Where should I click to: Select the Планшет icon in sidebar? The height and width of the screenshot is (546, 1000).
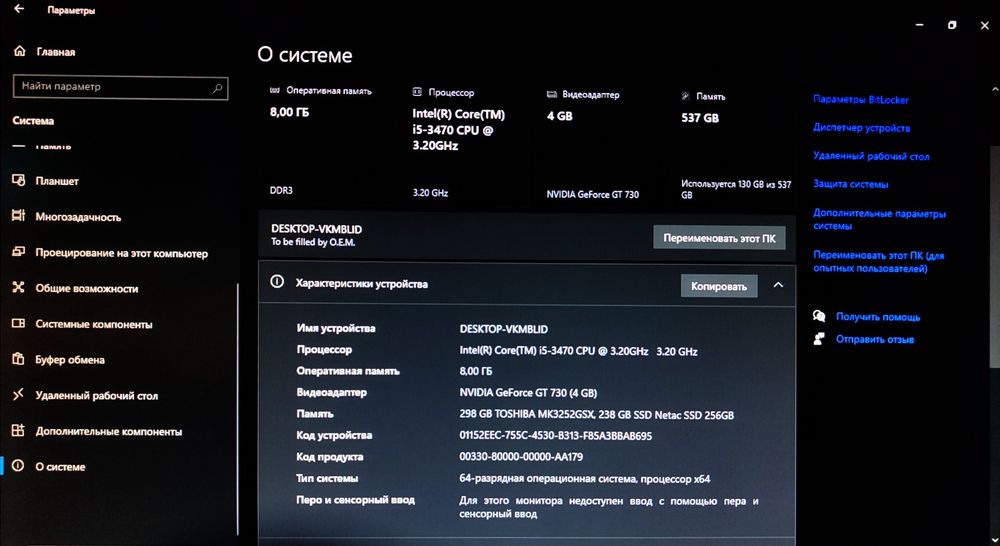pos(18,181)
